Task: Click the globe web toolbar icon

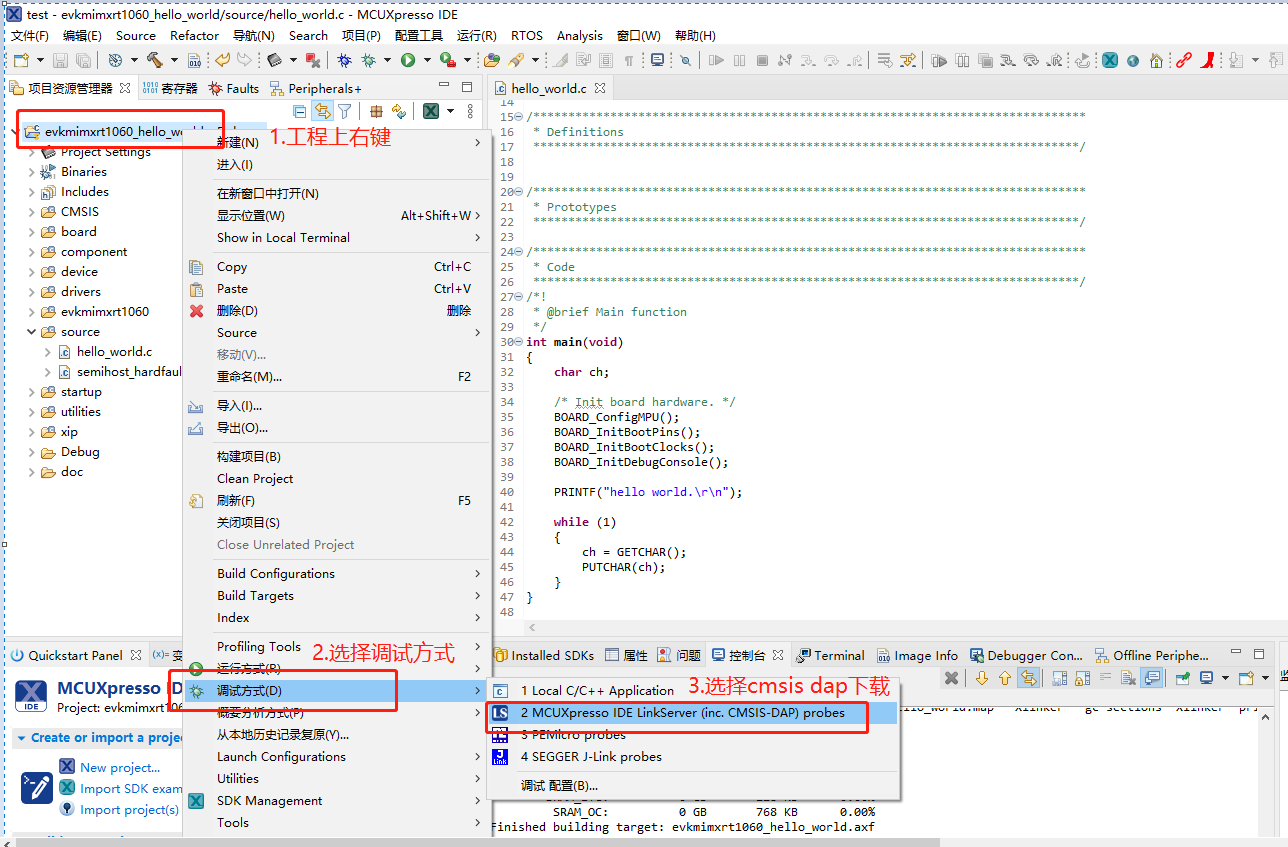Action: click(x=1133, y=60)
